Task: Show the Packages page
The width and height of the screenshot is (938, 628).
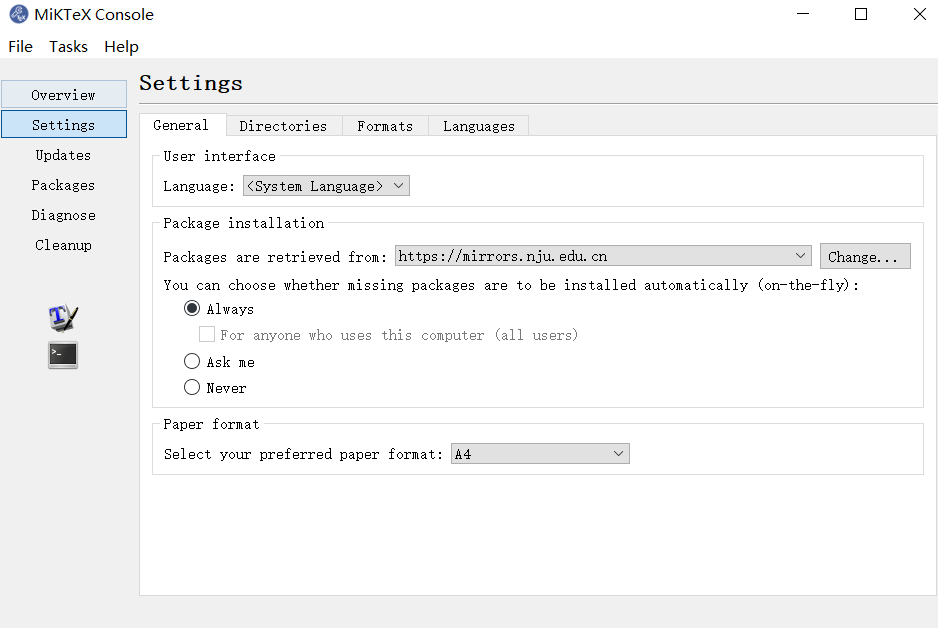Action: point(63,185)
